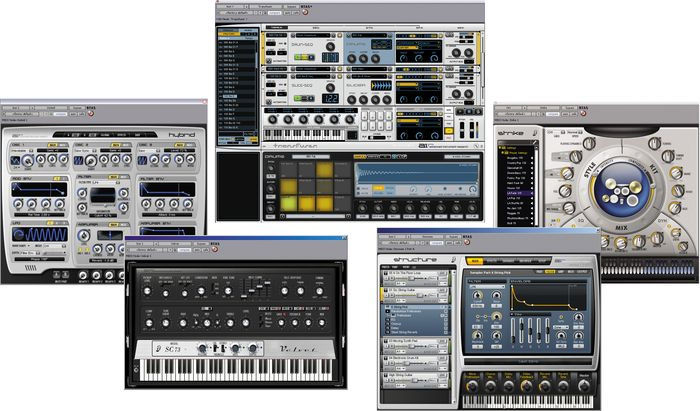Select the String Pick patch in Structure

(x=417, y=307)
